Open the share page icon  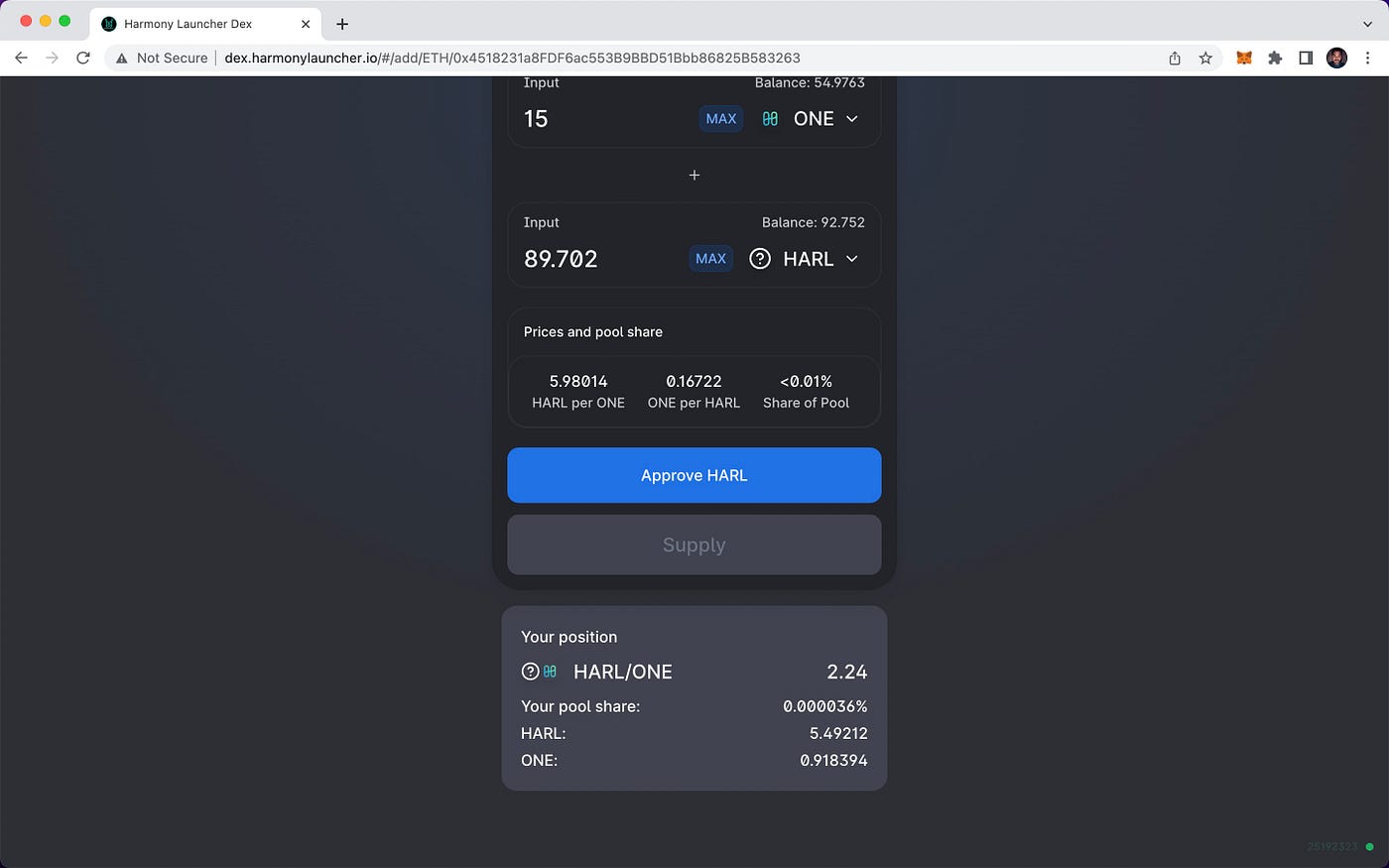point(1175,58)
